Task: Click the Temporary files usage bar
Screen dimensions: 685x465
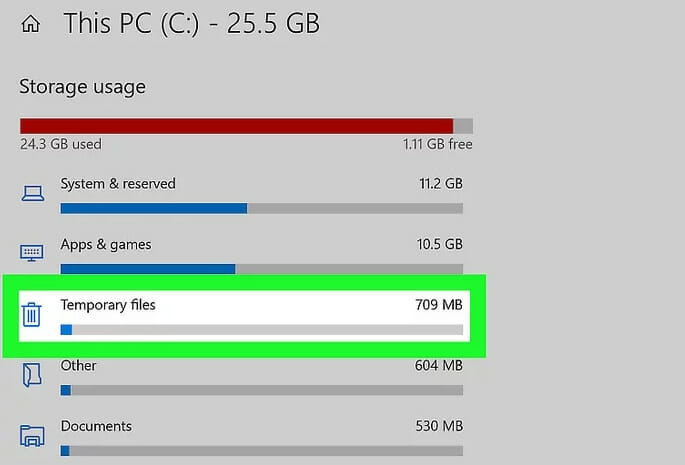Action: (x=262, y=330)
